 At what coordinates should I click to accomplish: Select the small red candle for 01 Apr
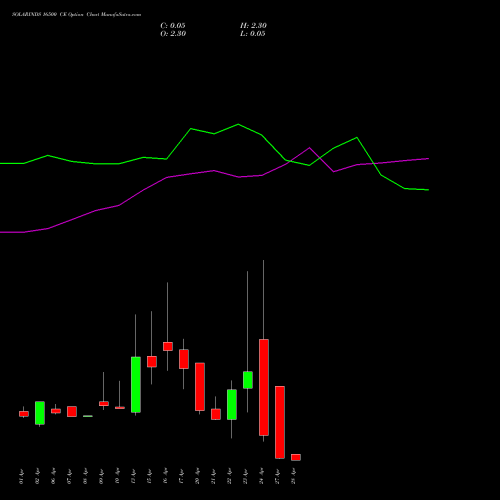[x=24, y=414]
